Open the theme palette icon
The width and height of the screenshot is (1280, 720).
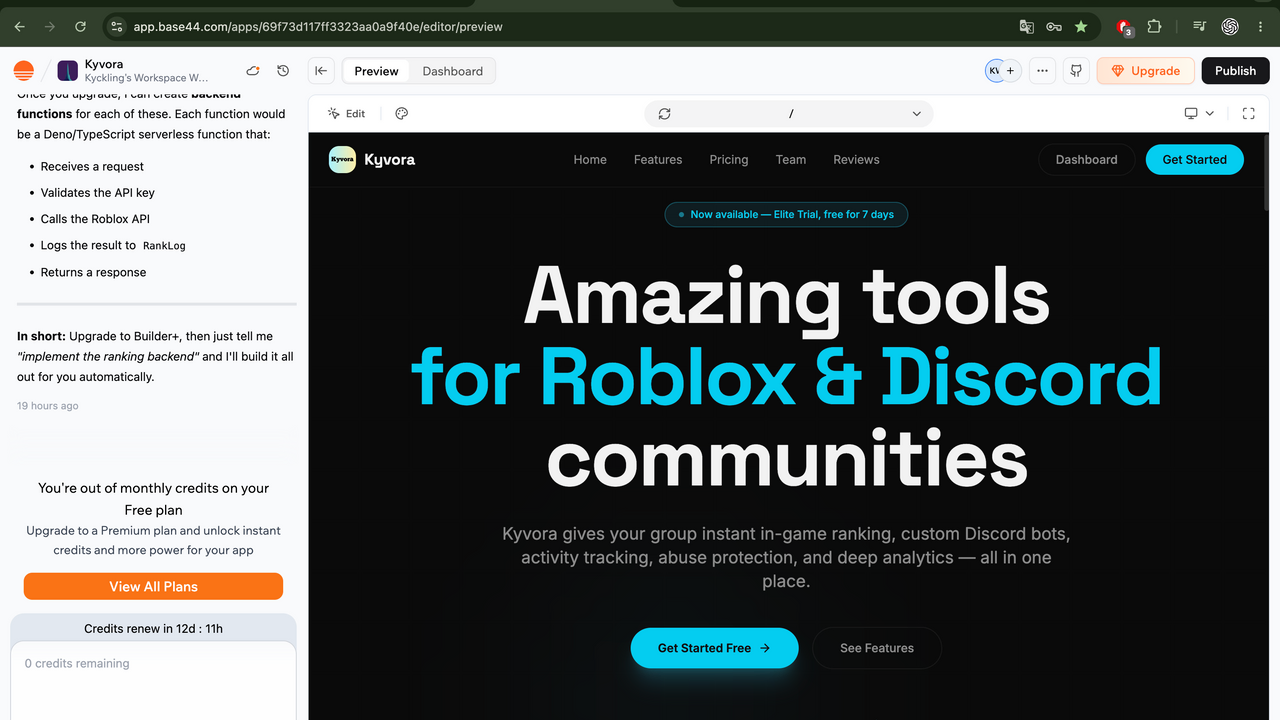402,114
